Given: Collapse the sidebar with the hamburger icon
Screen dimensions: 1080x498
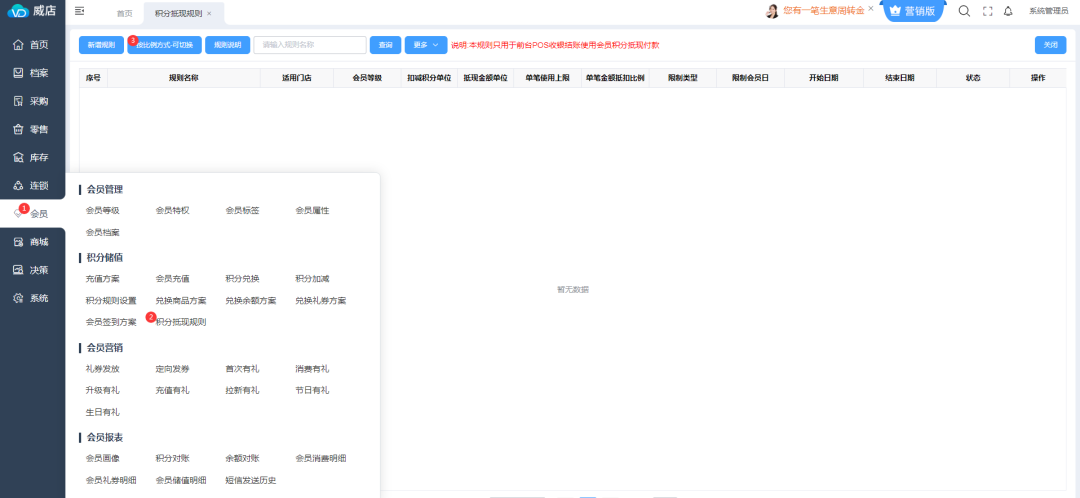Looking at the screenshot, I should [80, 11].
